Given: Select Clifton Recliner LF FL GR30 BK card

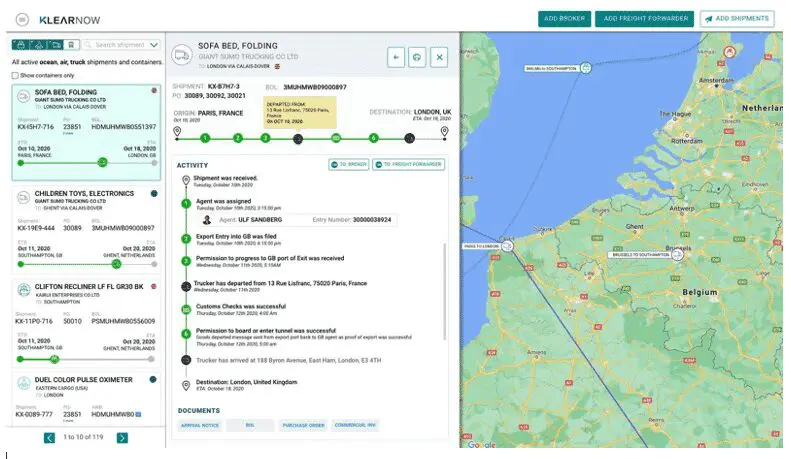Looking at the screenshot, I should pyautogui.click(x=86, y=323).
